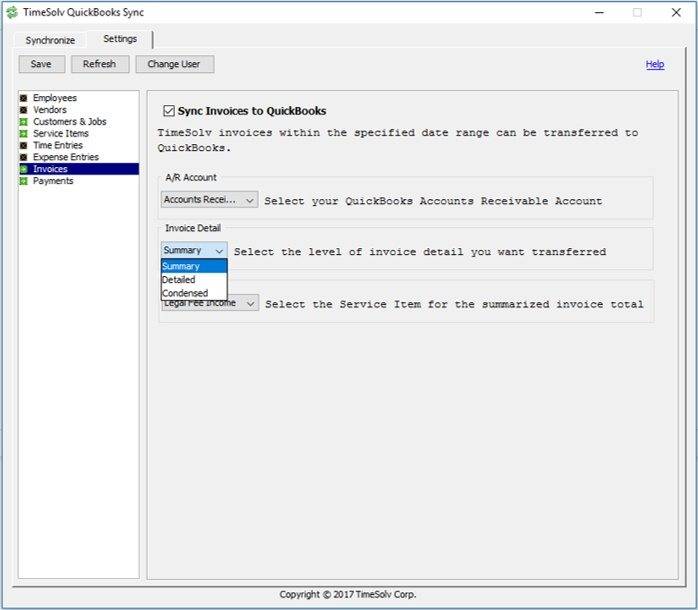698x610 pixels.
Task: Select Invoices in the settings list
Action: pos(79,169)
